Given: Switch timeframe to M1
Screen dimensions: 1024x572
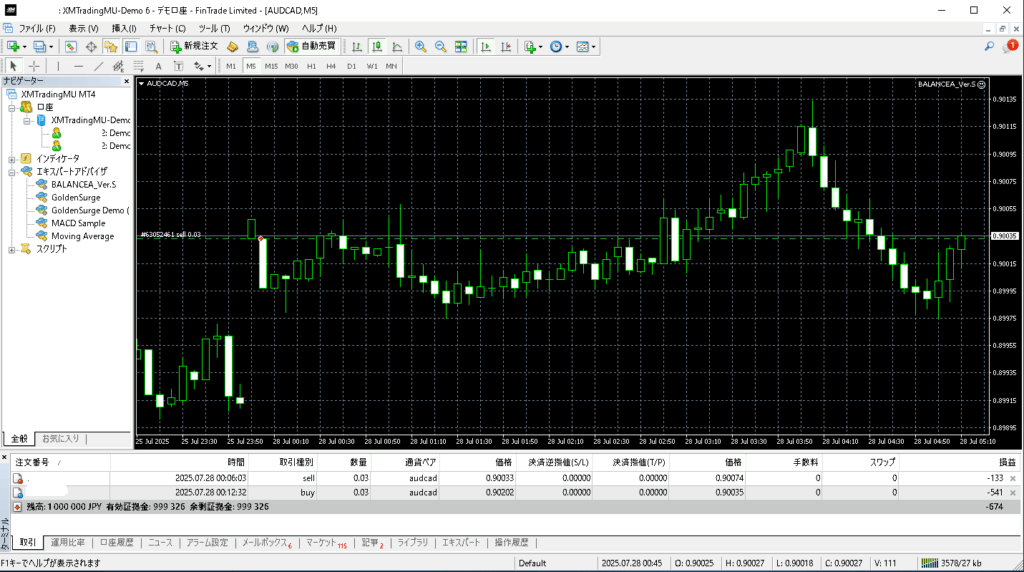Looking at the screenshot, I should (x=231, y=66).
